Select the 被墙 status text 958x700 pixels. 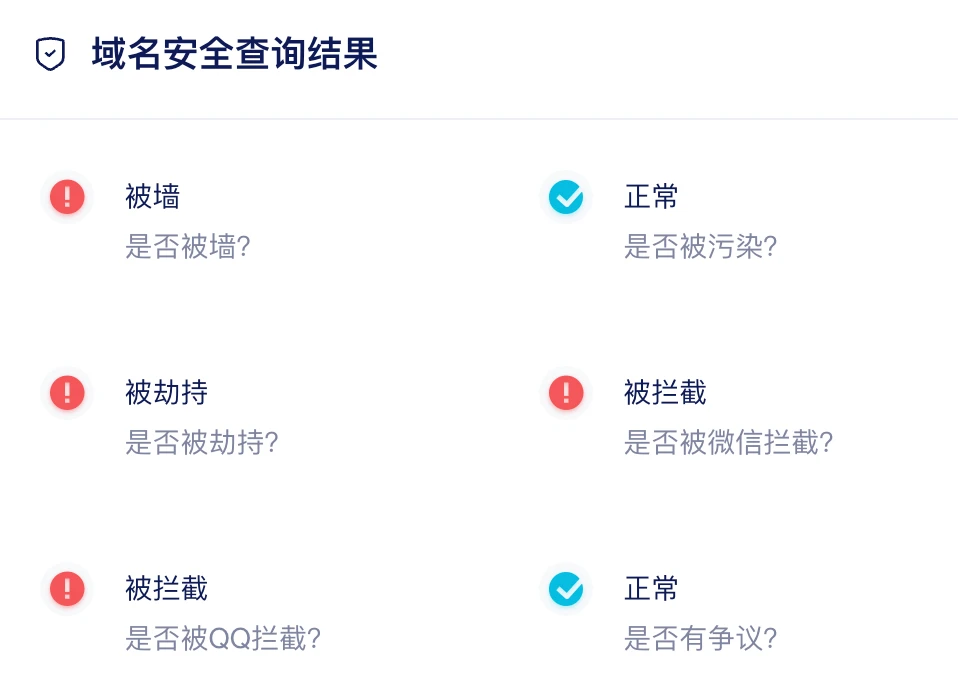[x=152, y=196]
